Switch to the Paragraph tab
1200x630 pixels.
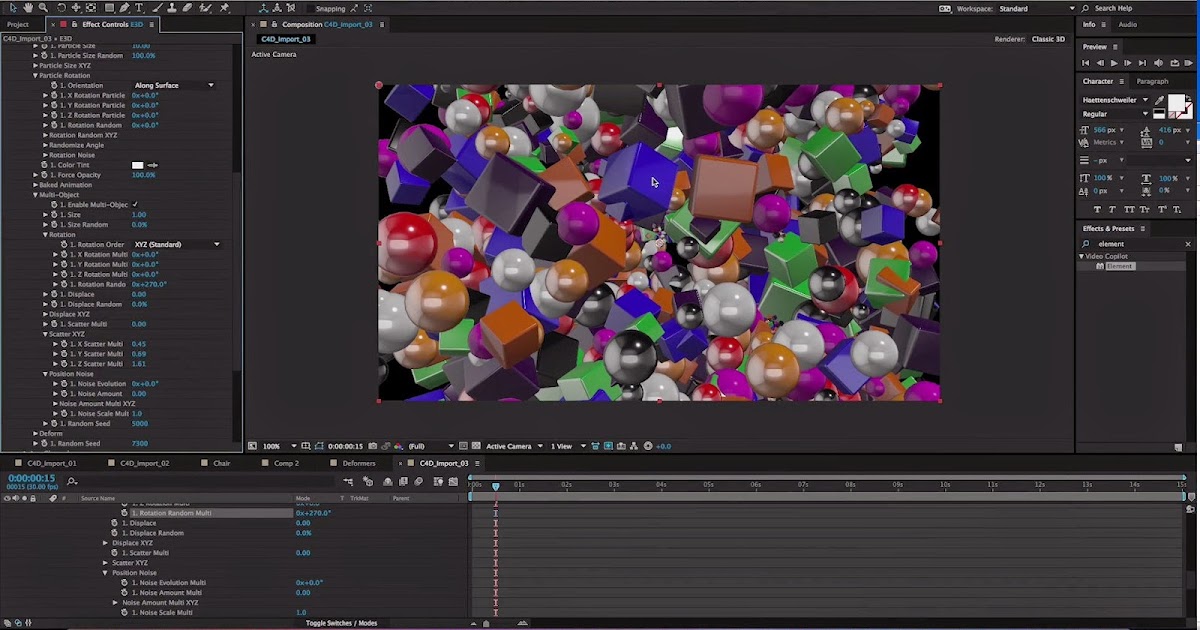1152,81
